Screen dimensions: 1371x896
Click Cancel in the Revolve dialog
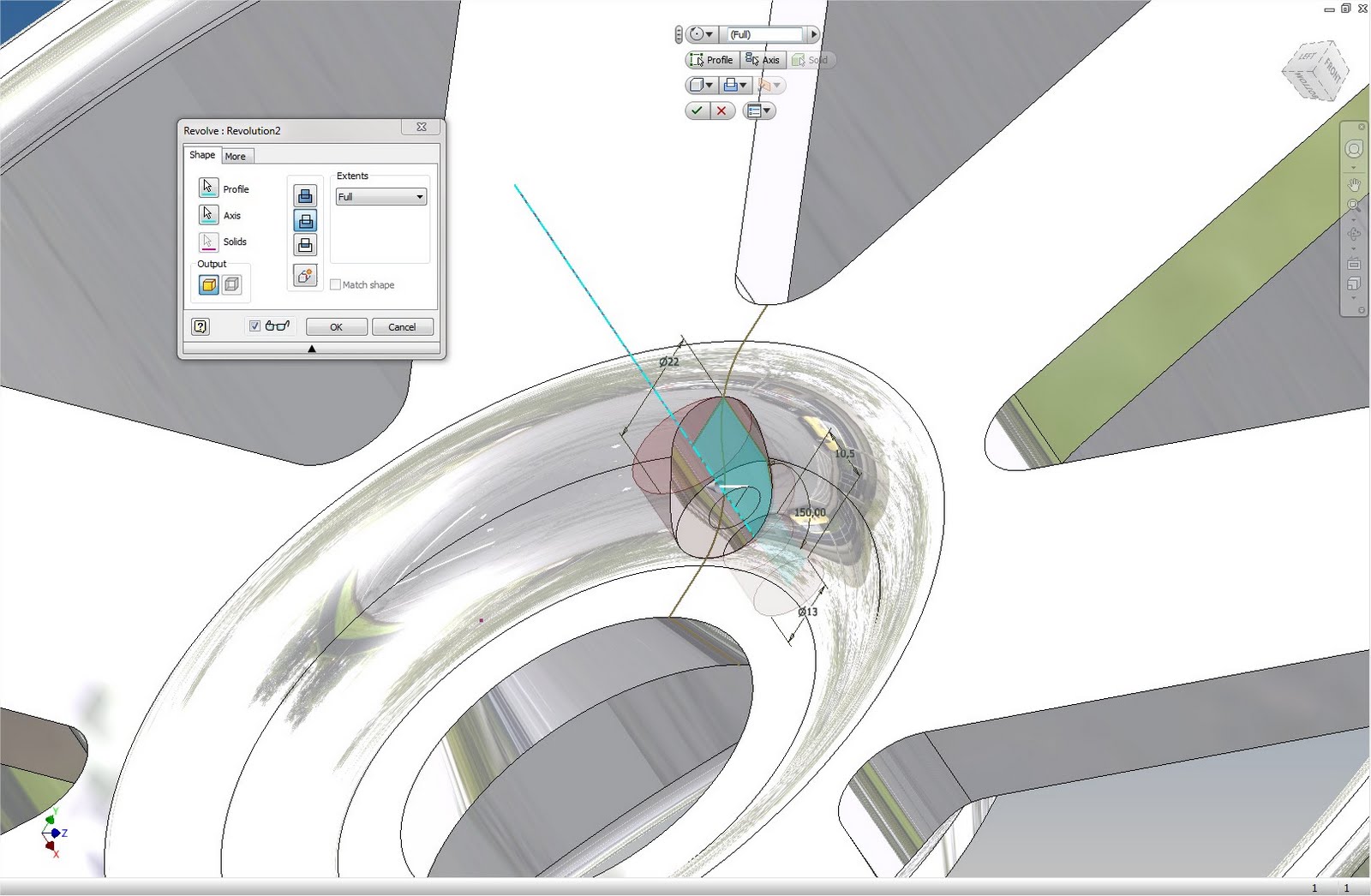pyautogui.click(x=402, y=326)
